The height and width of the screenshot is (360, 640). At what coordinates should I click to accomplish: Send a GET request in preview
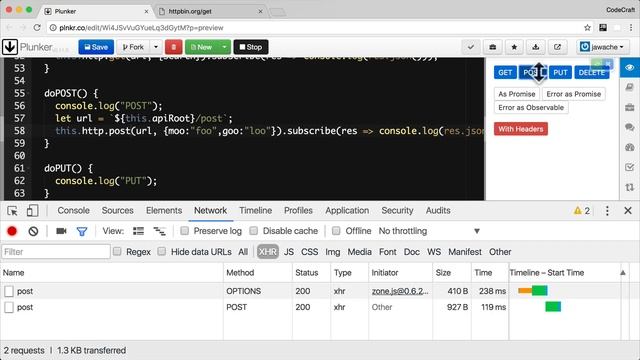(x=505, y=73)
